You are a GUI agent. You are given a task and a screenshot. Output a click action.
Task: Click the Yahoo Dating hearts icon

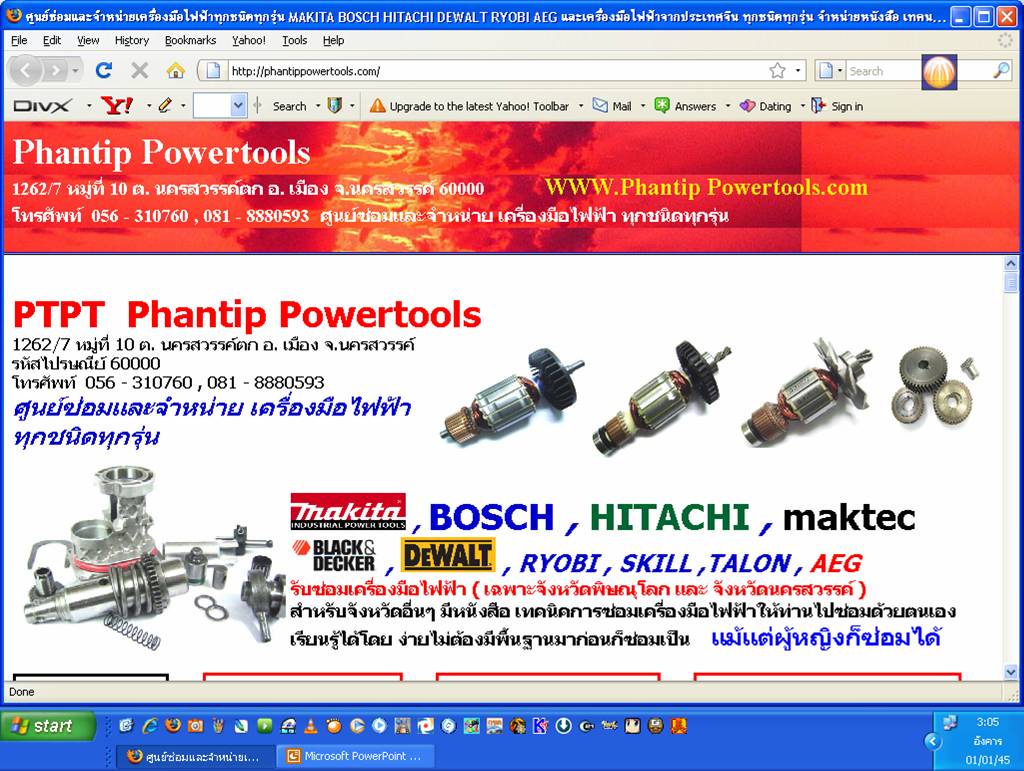pyautogui.click(x=747, y=106)
